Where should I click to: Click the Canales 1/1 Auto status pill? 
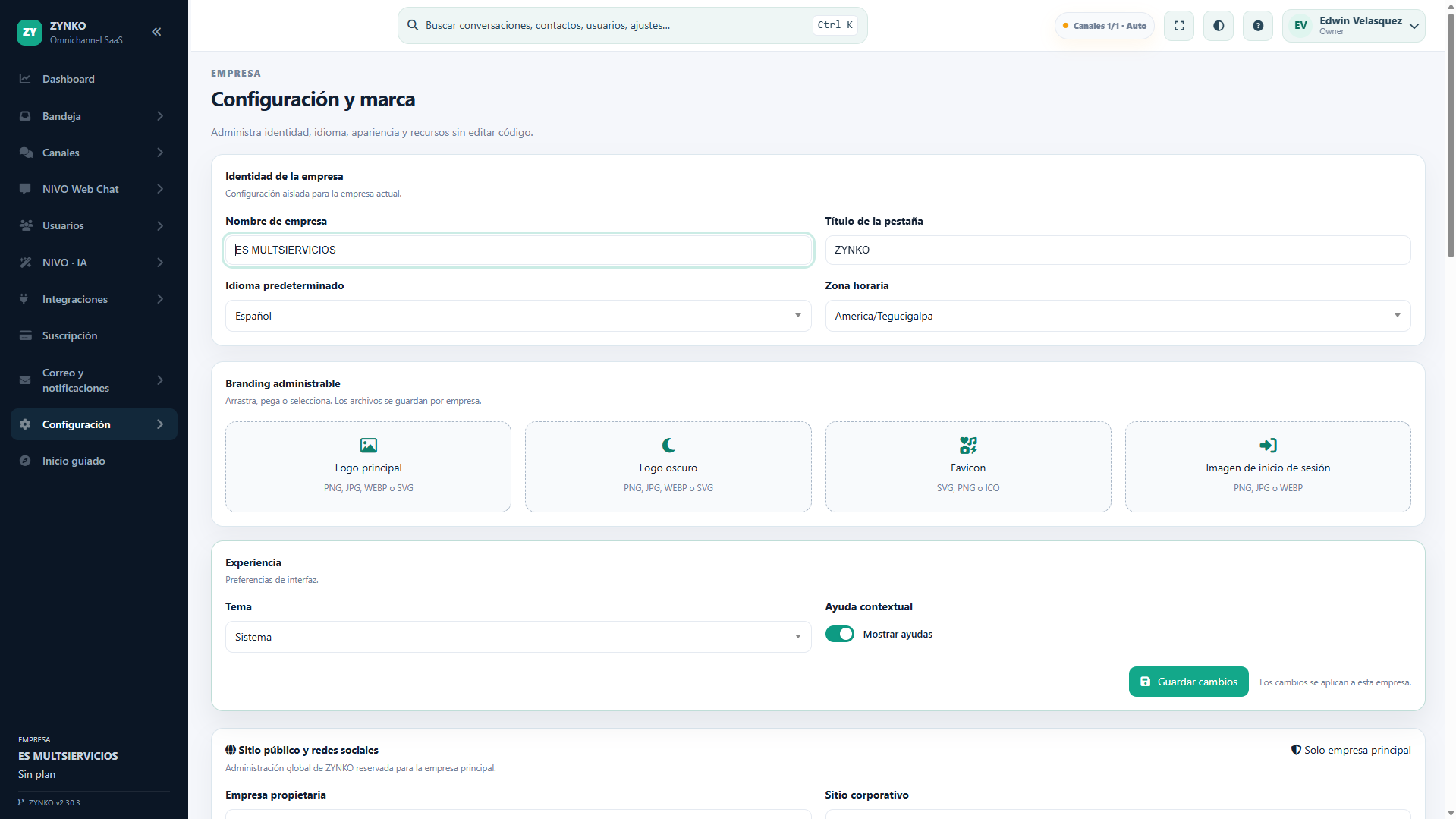[x=1105, y=26]
